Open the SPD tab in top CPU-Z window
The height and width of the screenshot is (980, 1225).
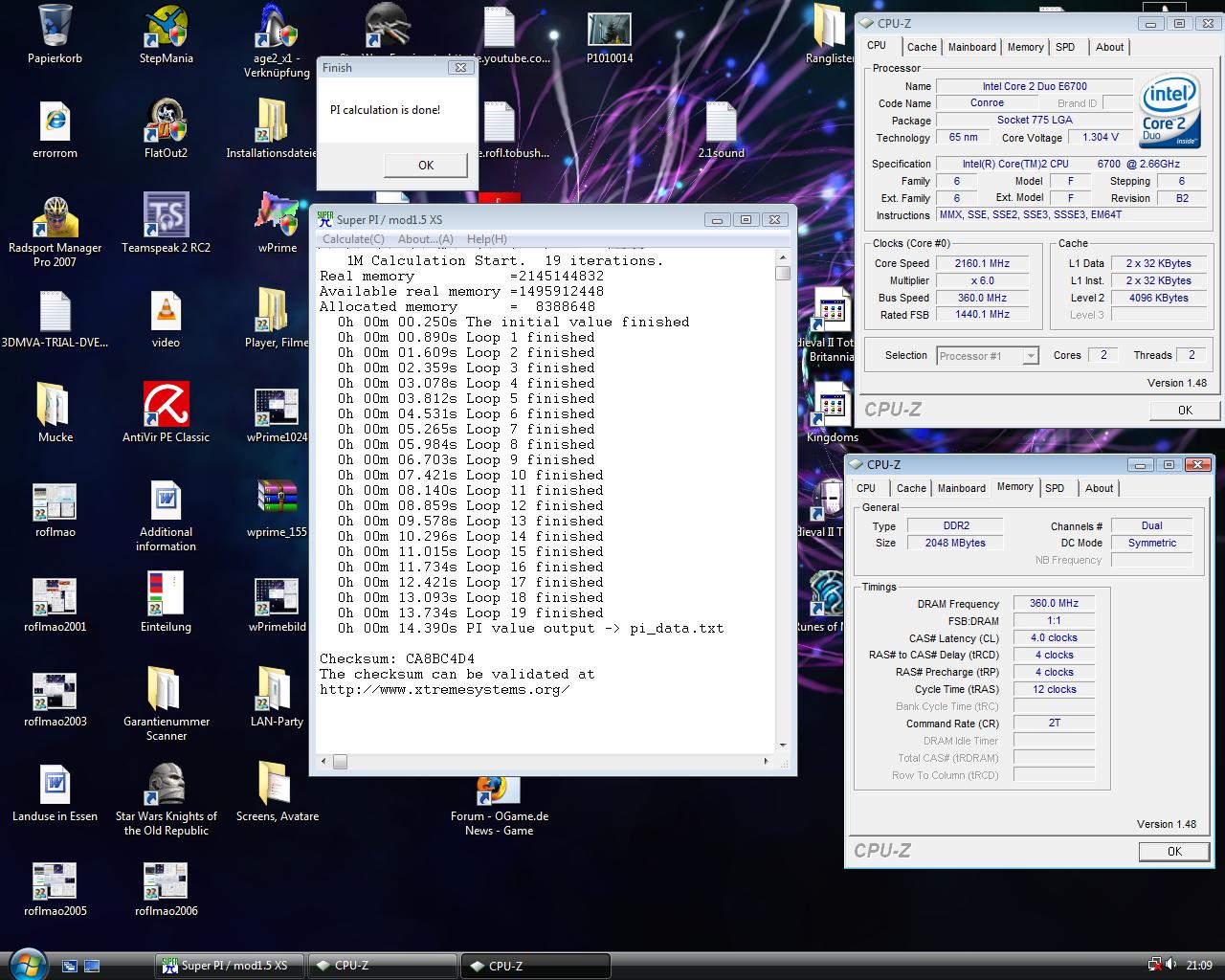tap(1065, 47)
